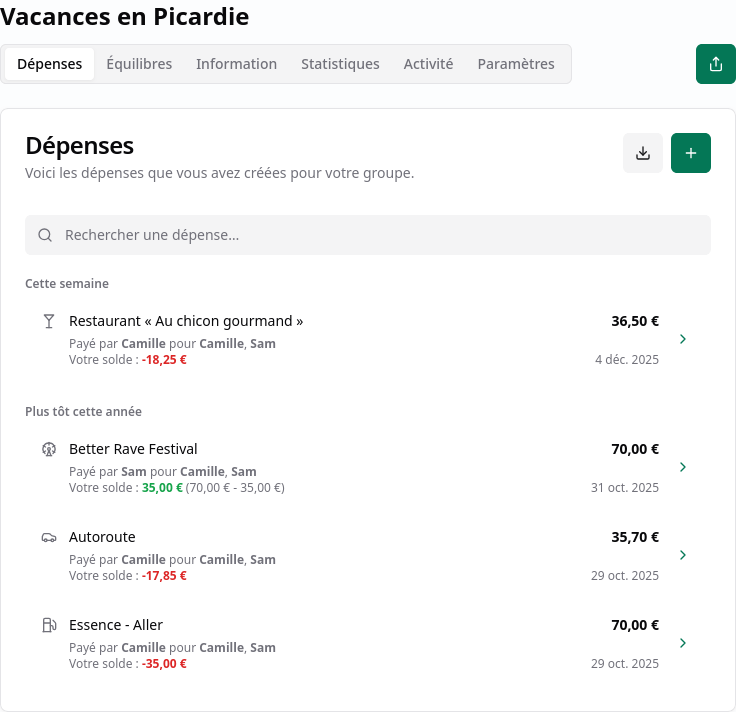736x712 pixels.
Task: Switch to the Équilibres tab
Action: coord(139,64)
